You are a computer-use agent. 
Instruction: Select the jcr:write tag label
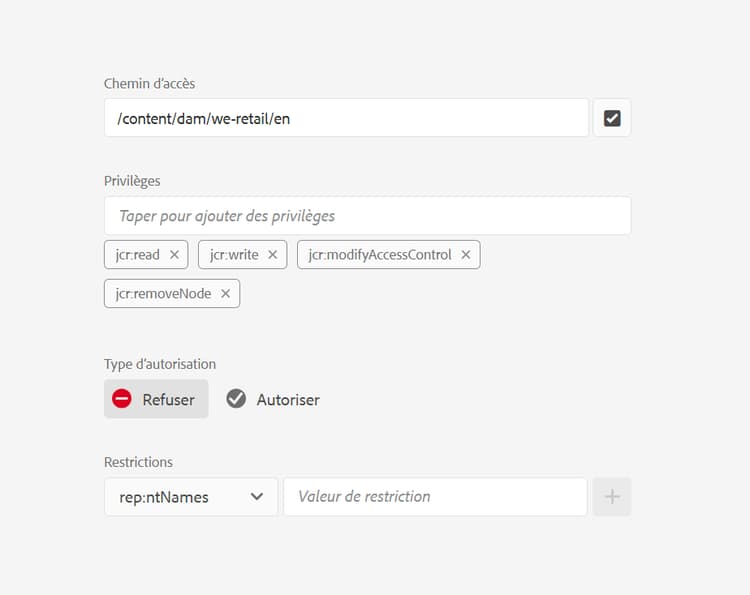click(234, 255)
